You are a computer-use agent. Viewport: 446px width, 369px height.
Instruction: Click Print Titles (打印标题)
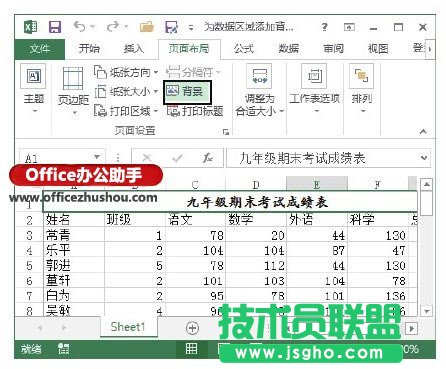tap(195, 111)
